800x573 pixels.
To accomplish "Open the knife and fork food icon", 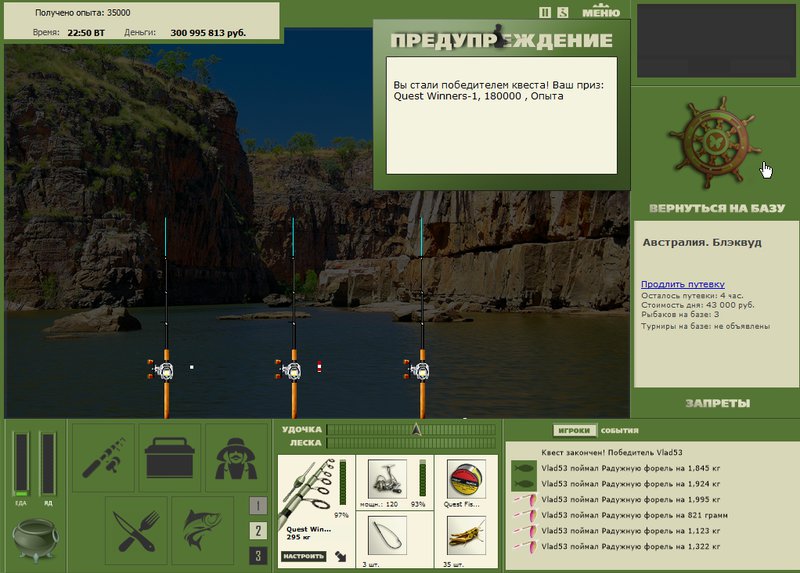I will (136, 531).
